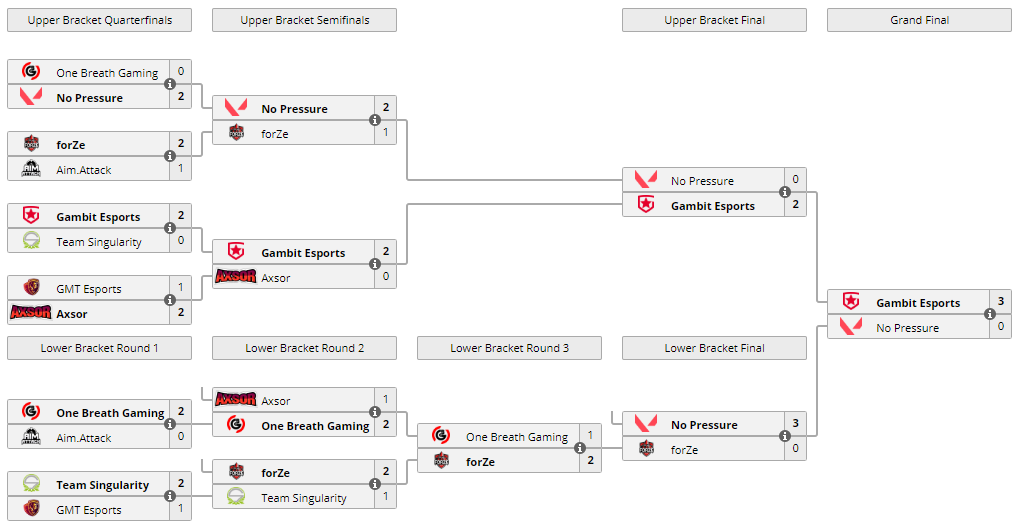Show match details for the Upper Bracket Final
The height and width of the screenshot is (528, 1023).
tap(785, 193)
